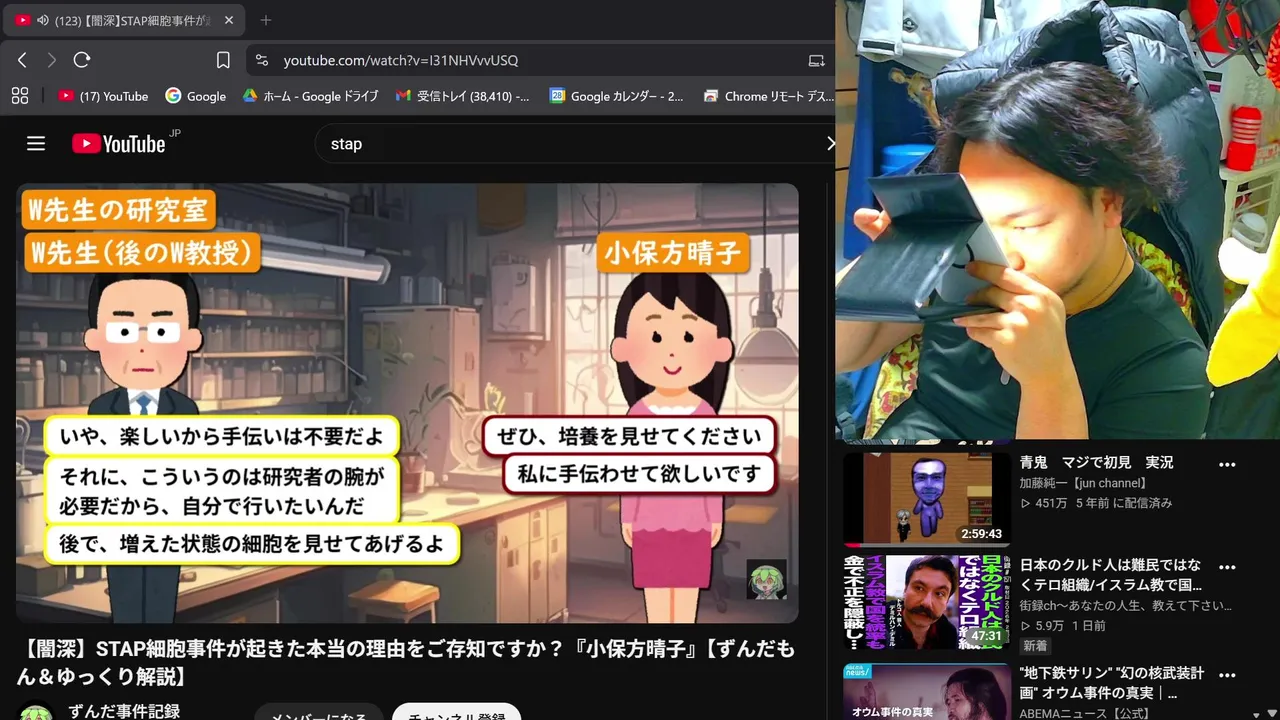Click the youtube.com address bar URL

point(401,60)
